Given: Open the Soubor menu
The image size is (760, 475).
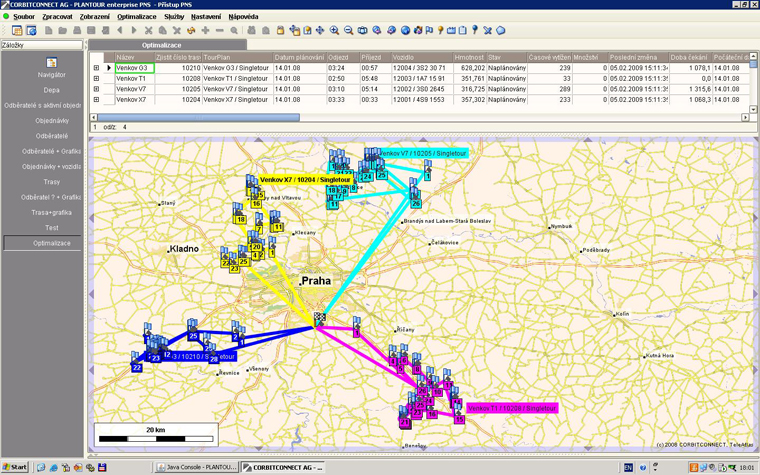Looking at the screenshot, I should click(x=24, y=16).
